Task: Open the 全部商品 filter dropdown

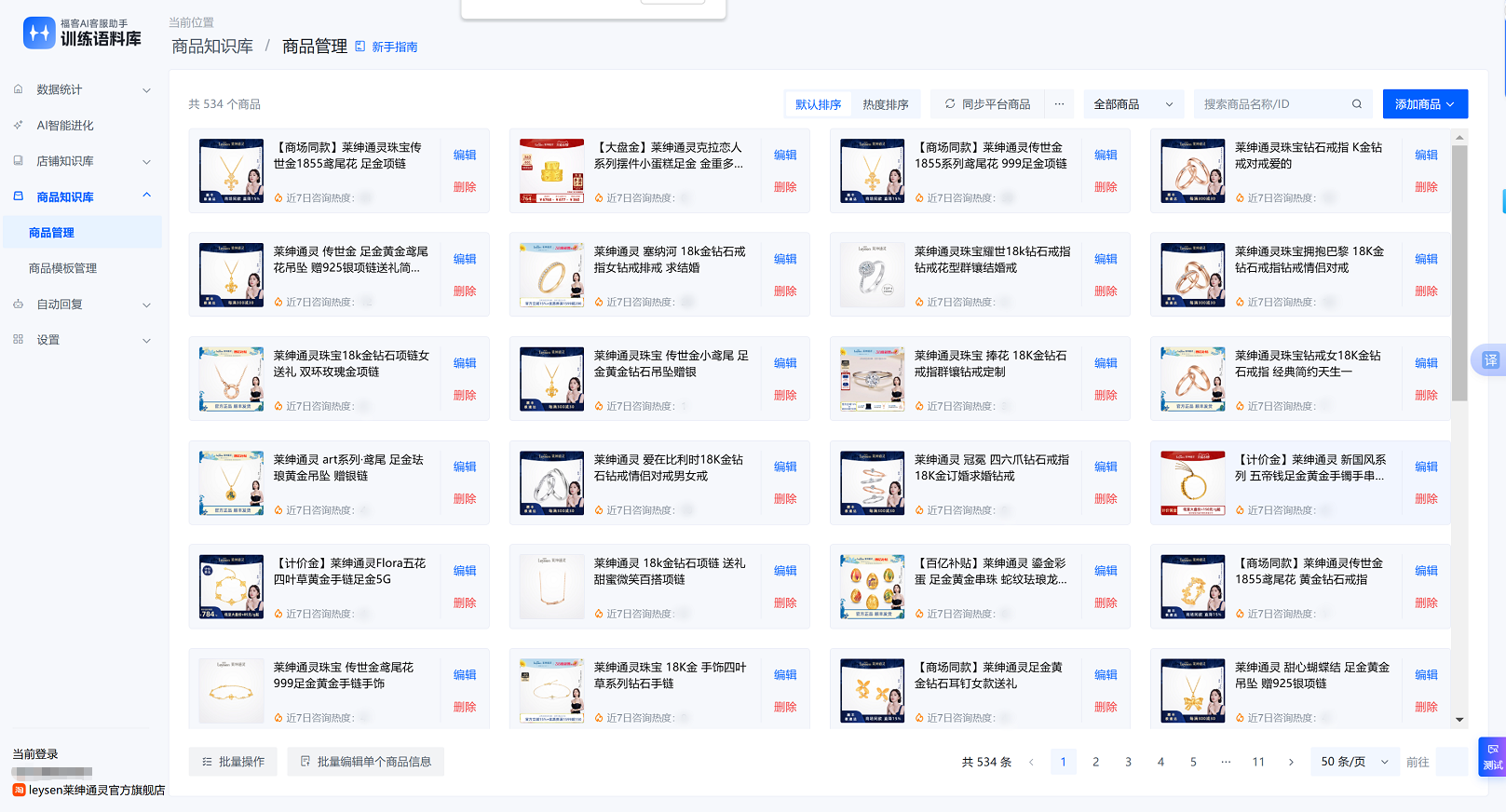Action: 1133,104
